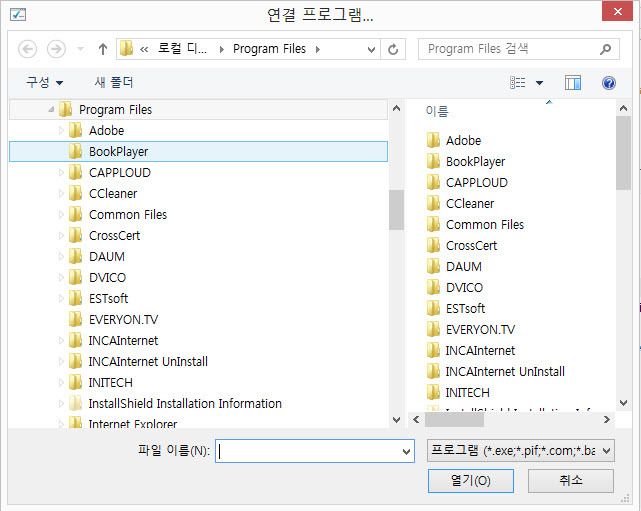Click the dialog icon in title bar
This screenshot has height=511, width=641.
click(x=18, y=15)
